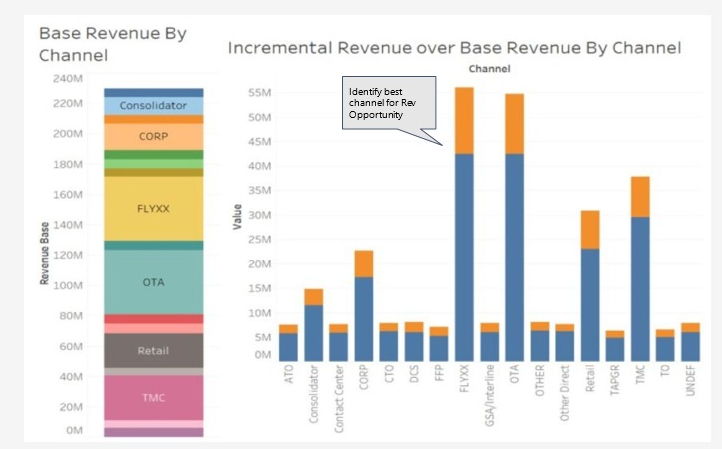Select the orange portion of OTA bar
The image size is (722, 449).
point(514,123)
